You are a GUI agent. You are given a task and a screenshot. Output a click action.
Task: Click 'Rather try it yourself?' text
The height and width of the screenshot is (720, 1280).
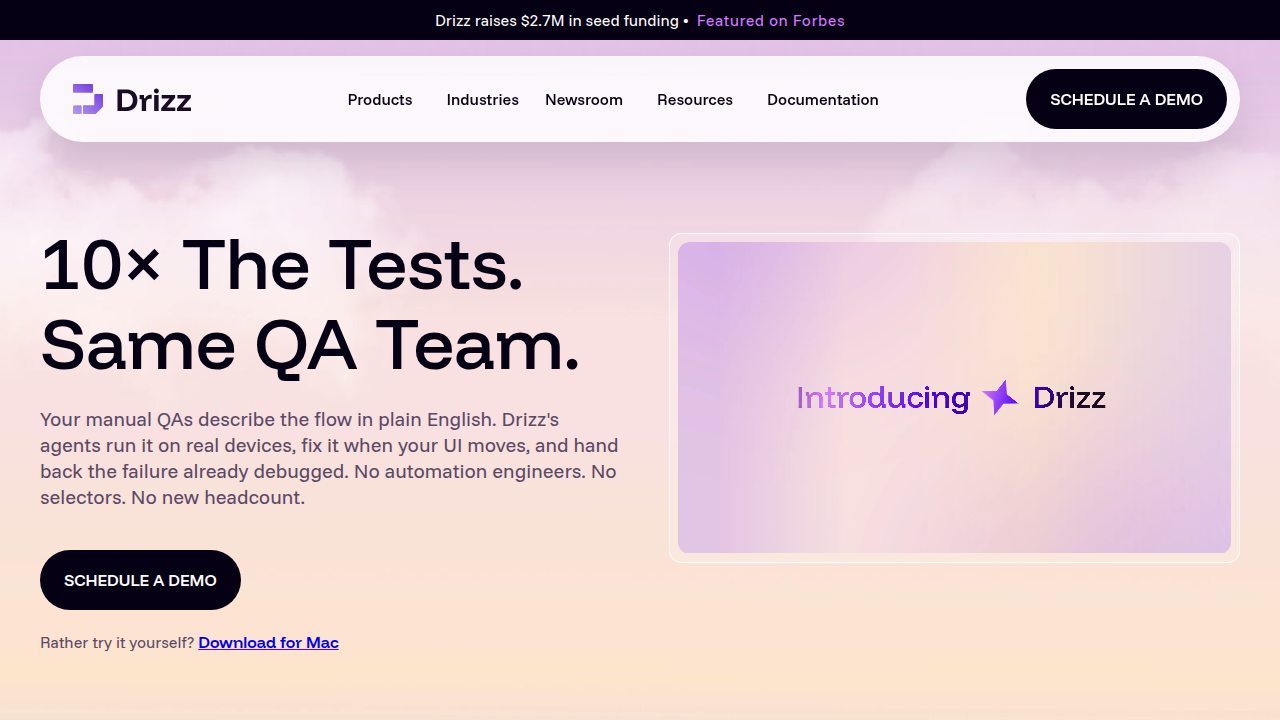117,643
